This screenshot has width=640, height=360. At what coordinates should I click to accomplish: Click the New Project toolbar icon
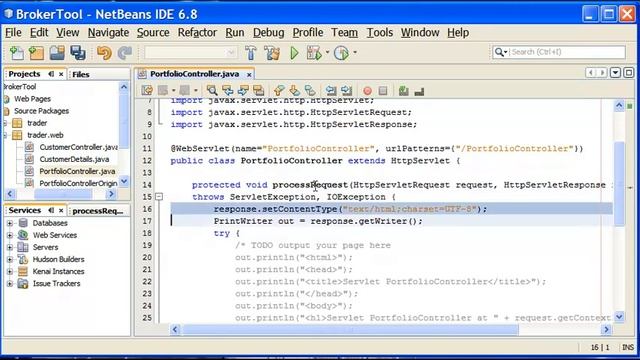pos(36,53)
